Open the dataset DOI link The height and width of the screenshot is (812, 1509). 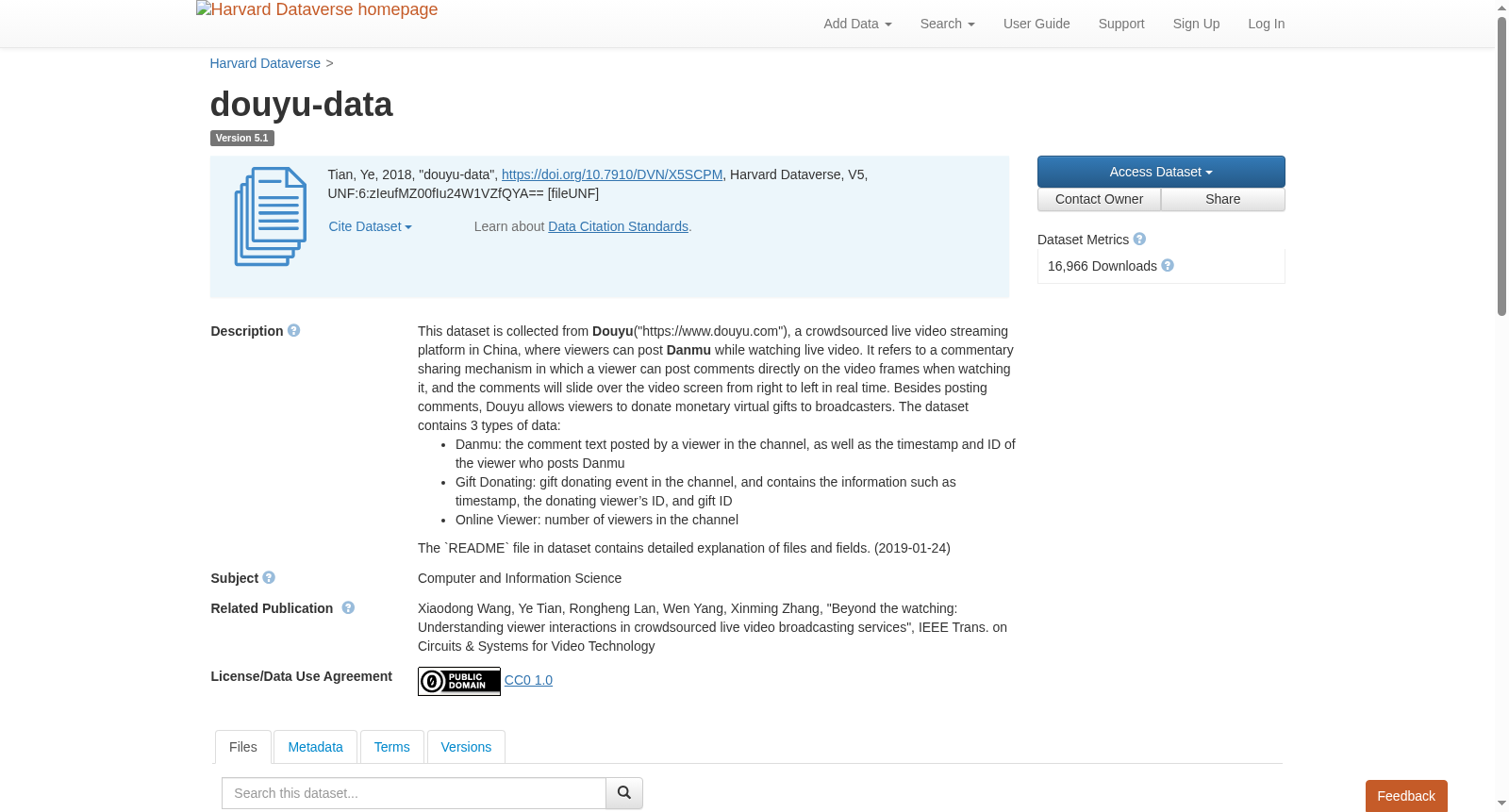[x=612, y=174]
